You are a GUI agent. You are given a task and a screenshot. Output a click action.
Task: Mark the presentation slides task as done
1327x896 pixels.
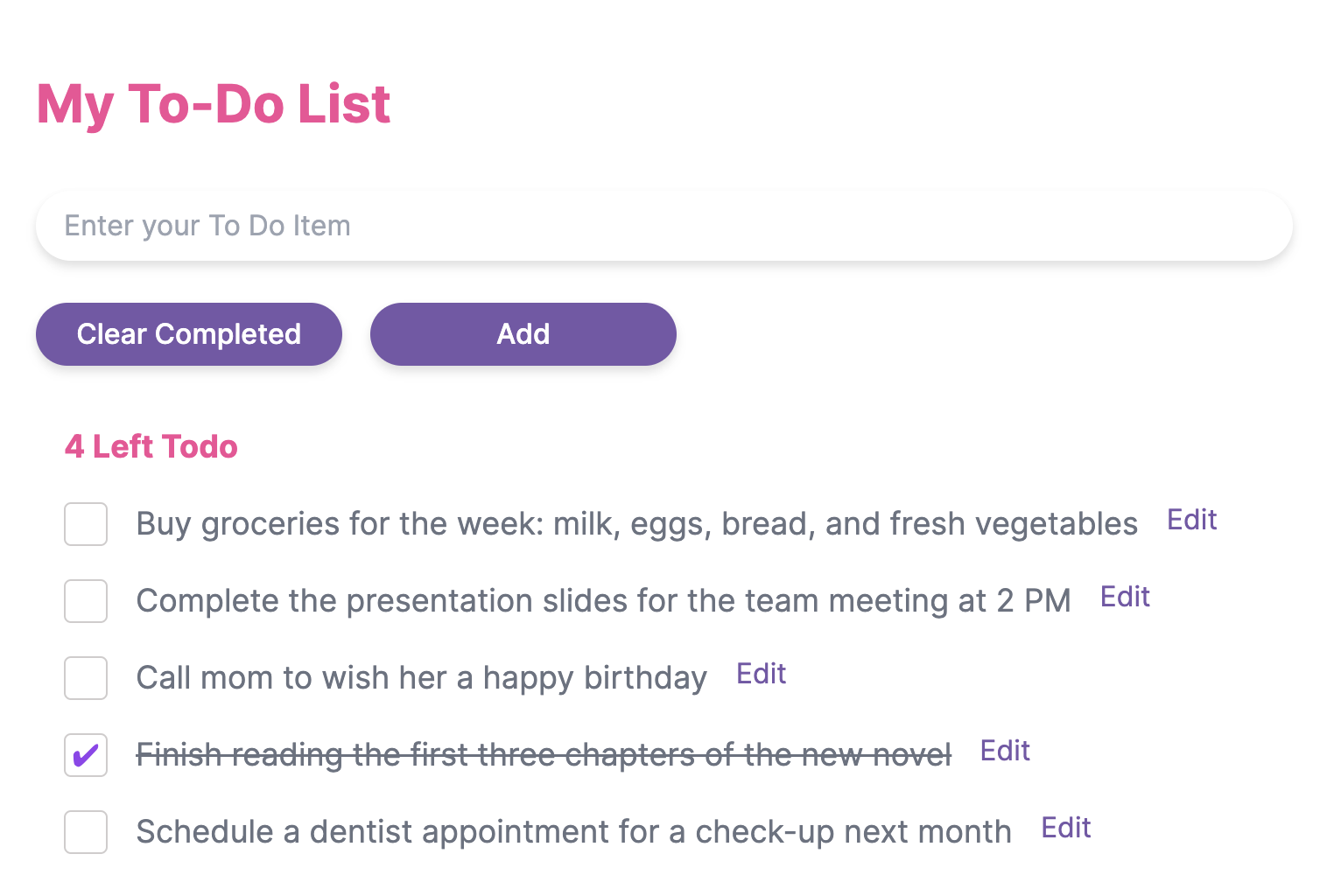[86, 601]
